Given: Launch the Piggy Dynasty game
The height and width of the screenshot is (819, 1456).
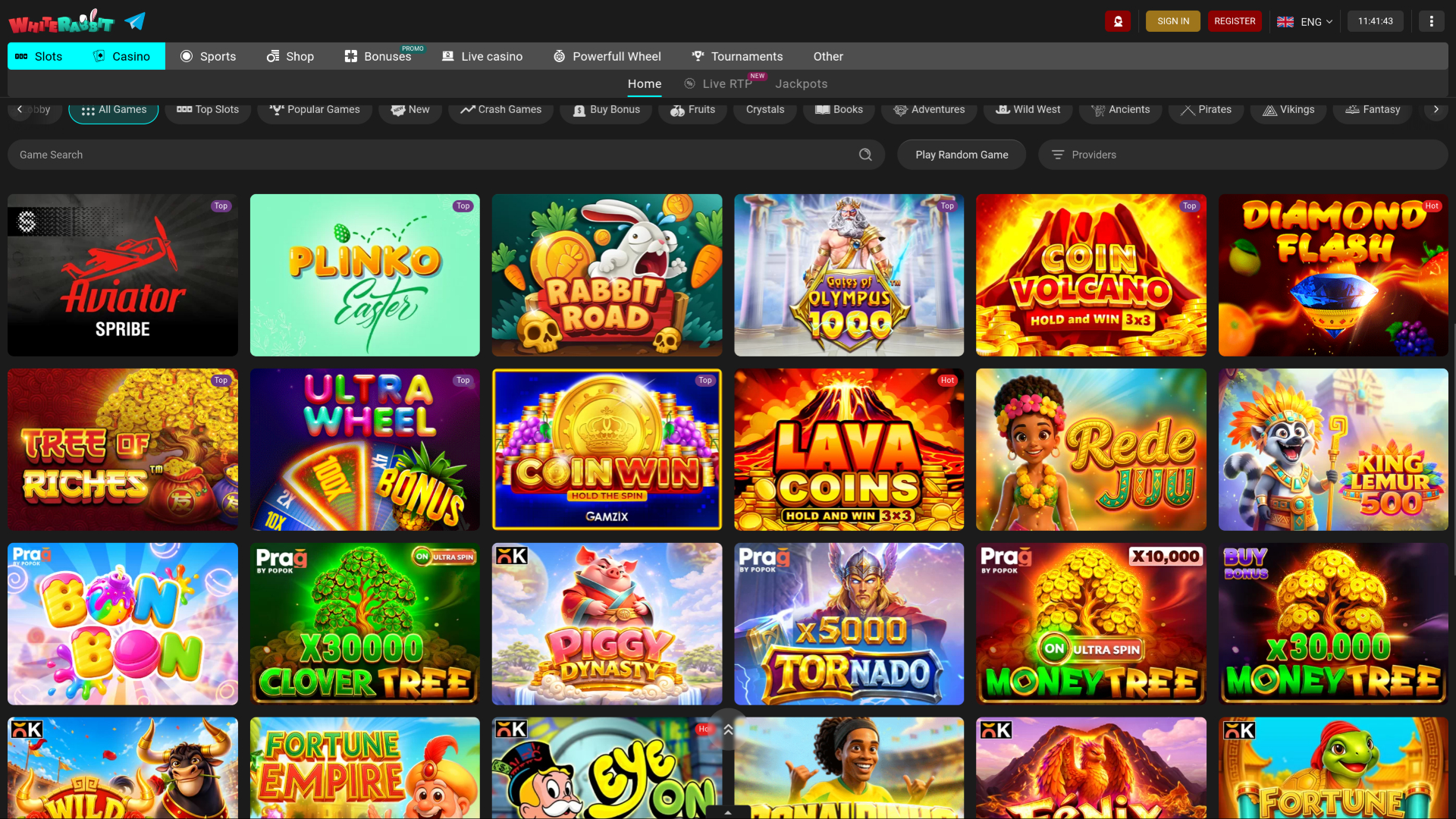Looking at the screenshot, I should 607,624.
